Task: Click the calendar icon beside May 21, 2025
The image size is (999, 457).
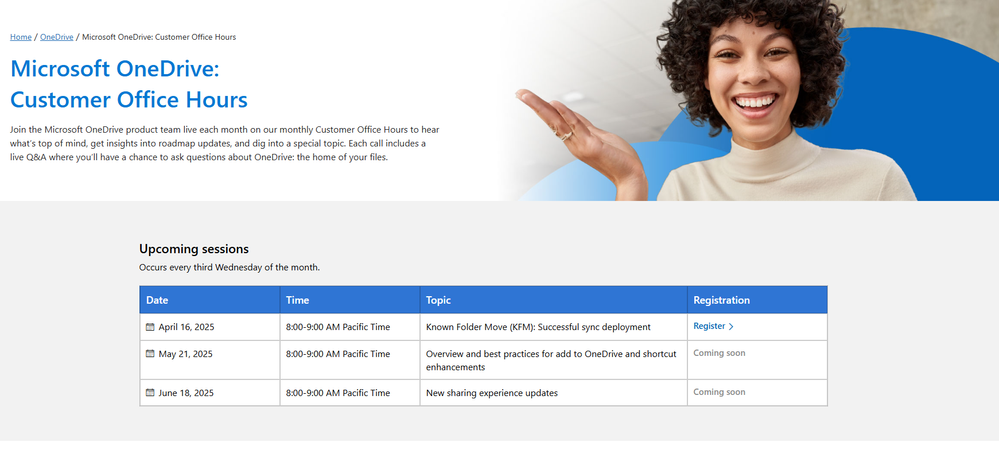Action: click(150, 354)
